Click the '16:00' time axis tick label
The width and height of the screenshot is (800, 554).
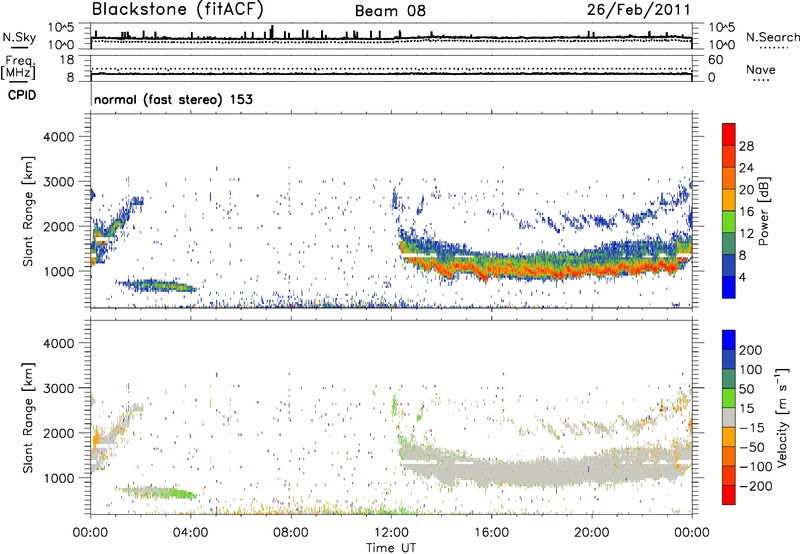click(491, 533)
